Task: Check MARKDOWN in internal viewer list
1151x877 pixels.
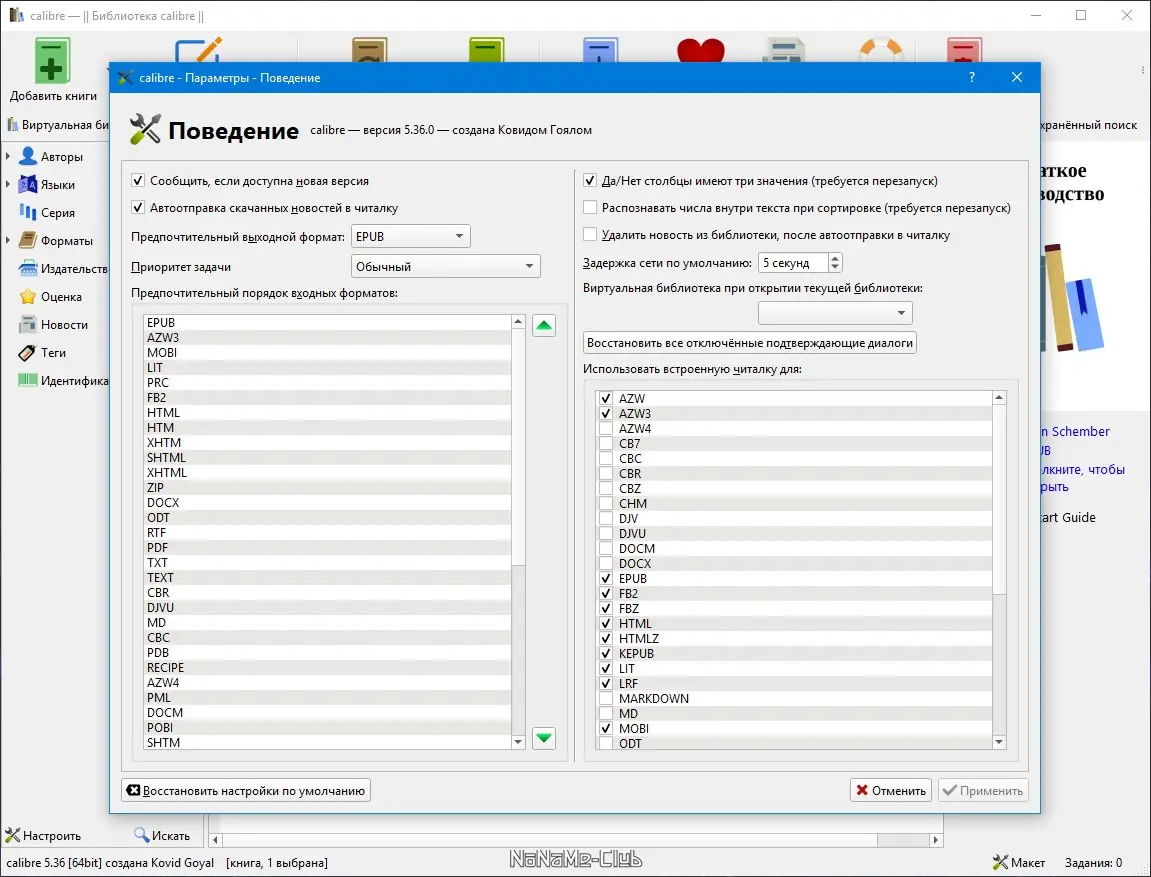Action: coord(606,698)
